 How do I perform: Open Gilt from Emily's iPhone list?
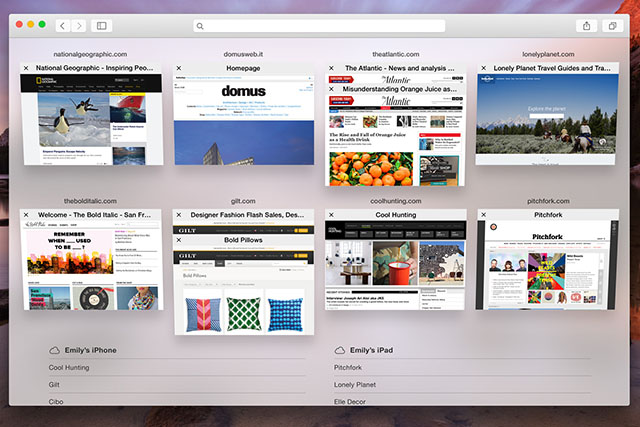tap(56, 384)
